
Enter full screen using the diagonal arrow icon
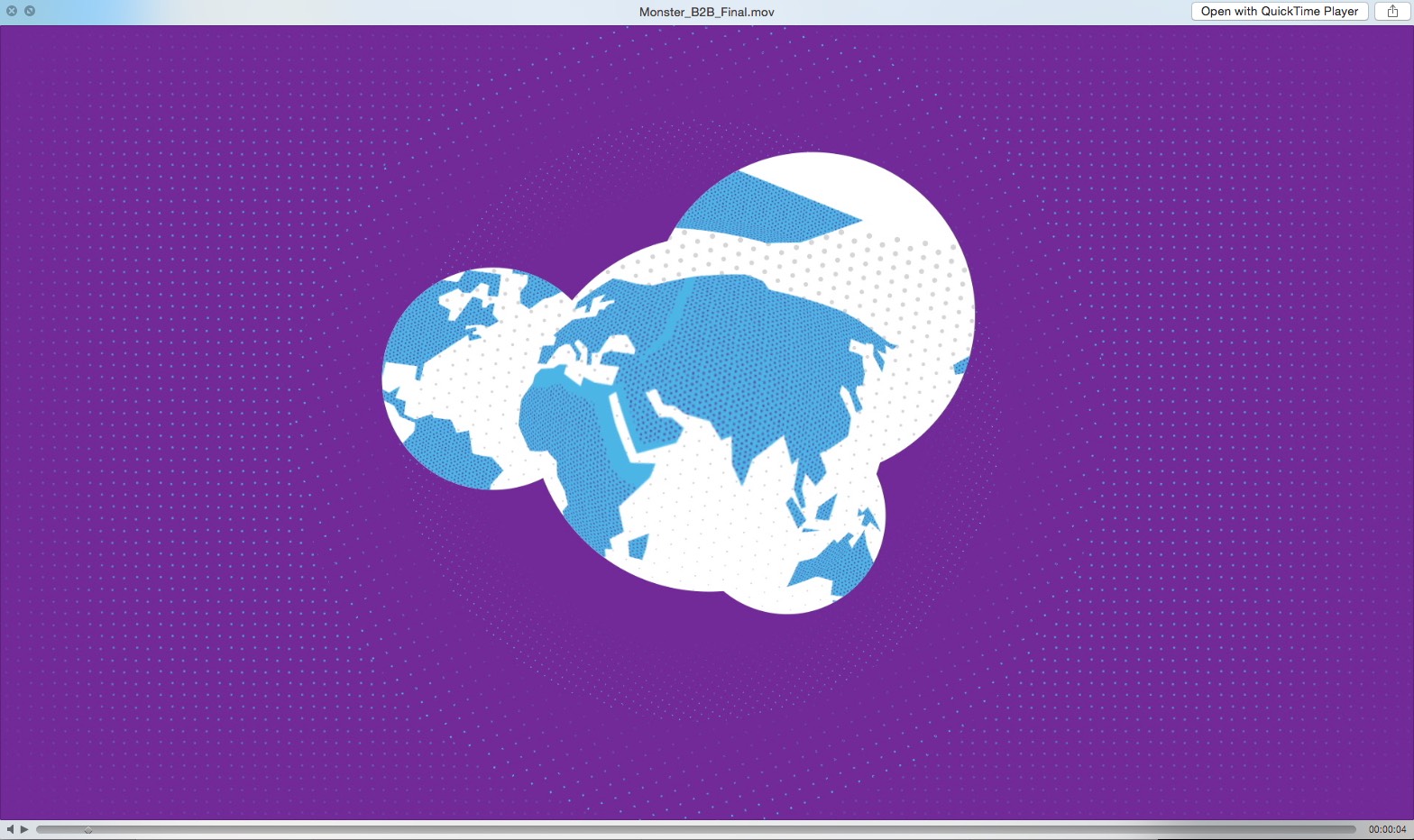click(x=30, y=11)
